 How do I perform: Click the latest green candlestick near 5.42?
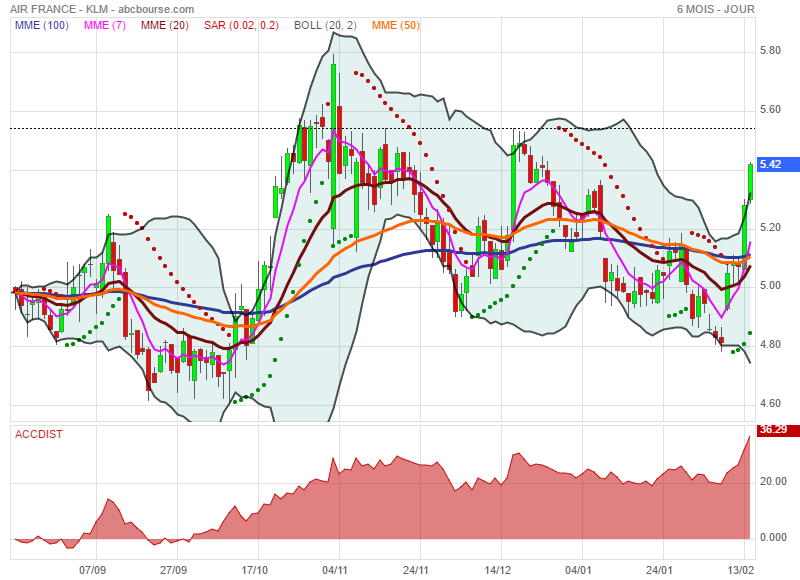pos(751,181)
